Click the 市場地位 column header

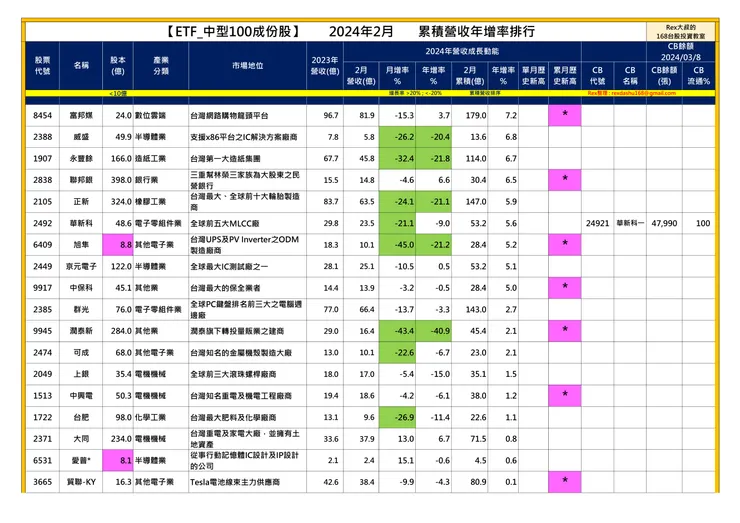tap(247, 66)
